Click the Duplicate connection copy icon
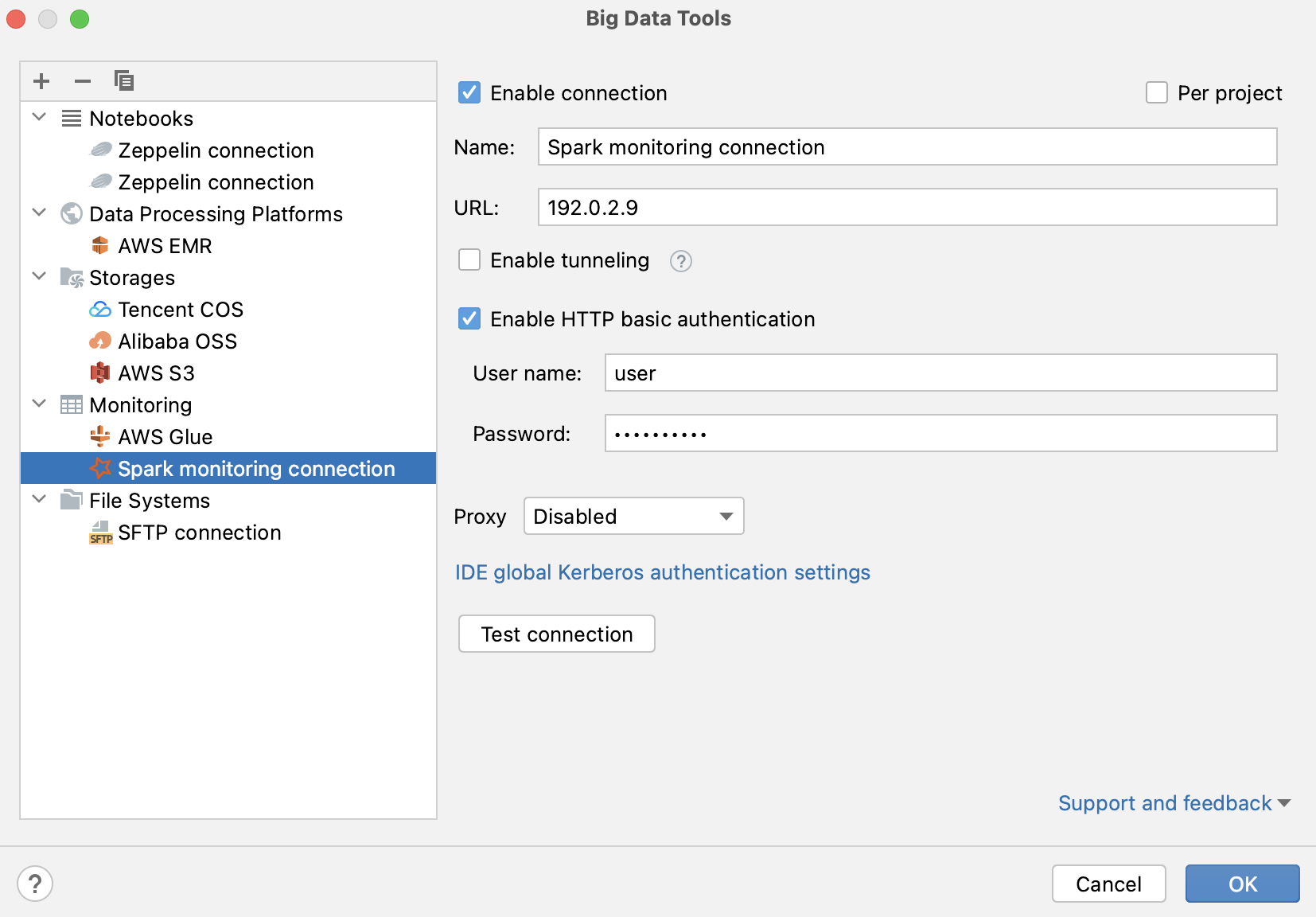1316x917 pixels. pyautogui.click(x=124, y=81)
